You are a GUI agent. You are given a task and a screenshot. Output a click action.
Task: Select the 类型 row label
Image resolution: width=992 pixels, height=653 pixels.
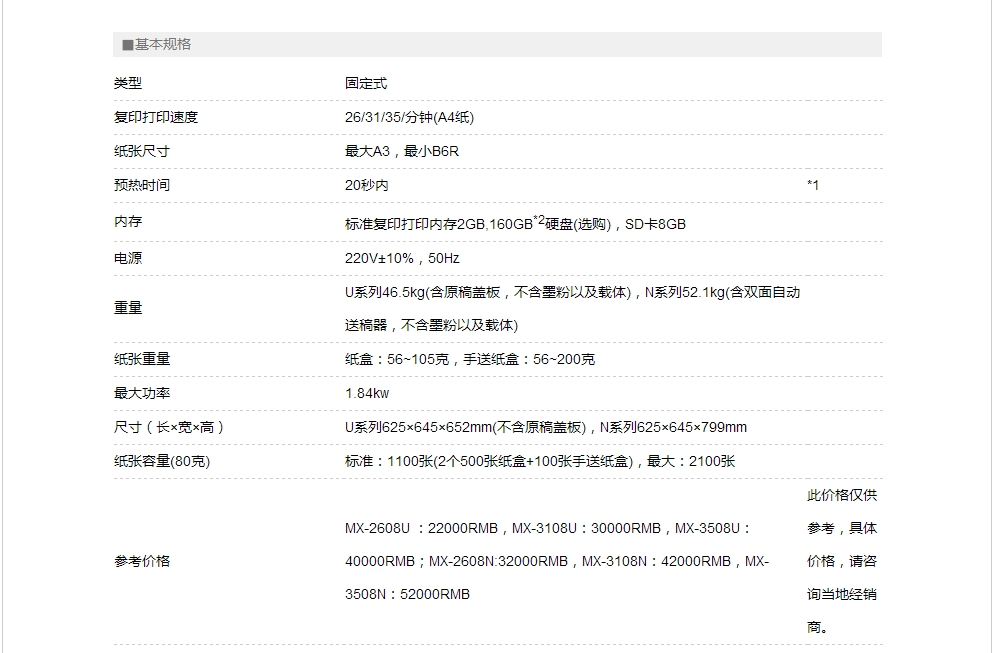(x=128, y=83)
